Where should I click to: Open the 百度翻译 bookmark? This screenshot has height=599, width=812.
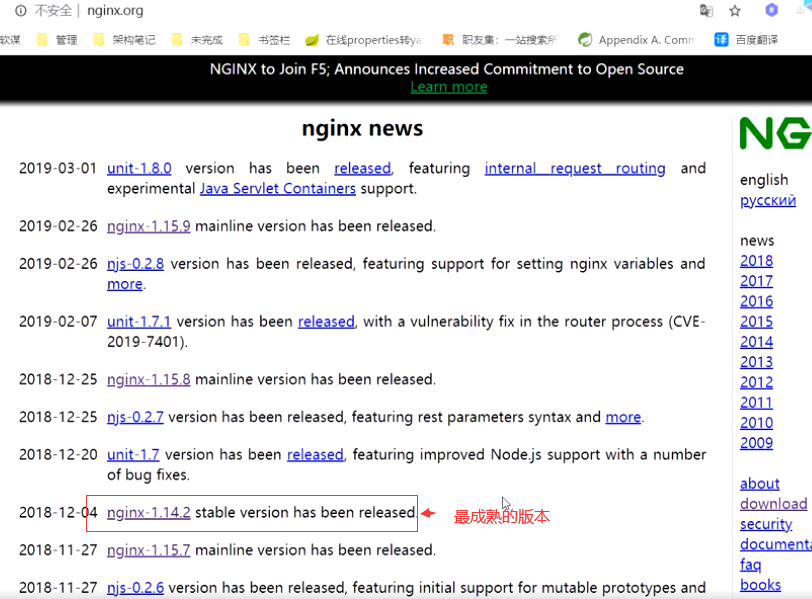point(746,40)
